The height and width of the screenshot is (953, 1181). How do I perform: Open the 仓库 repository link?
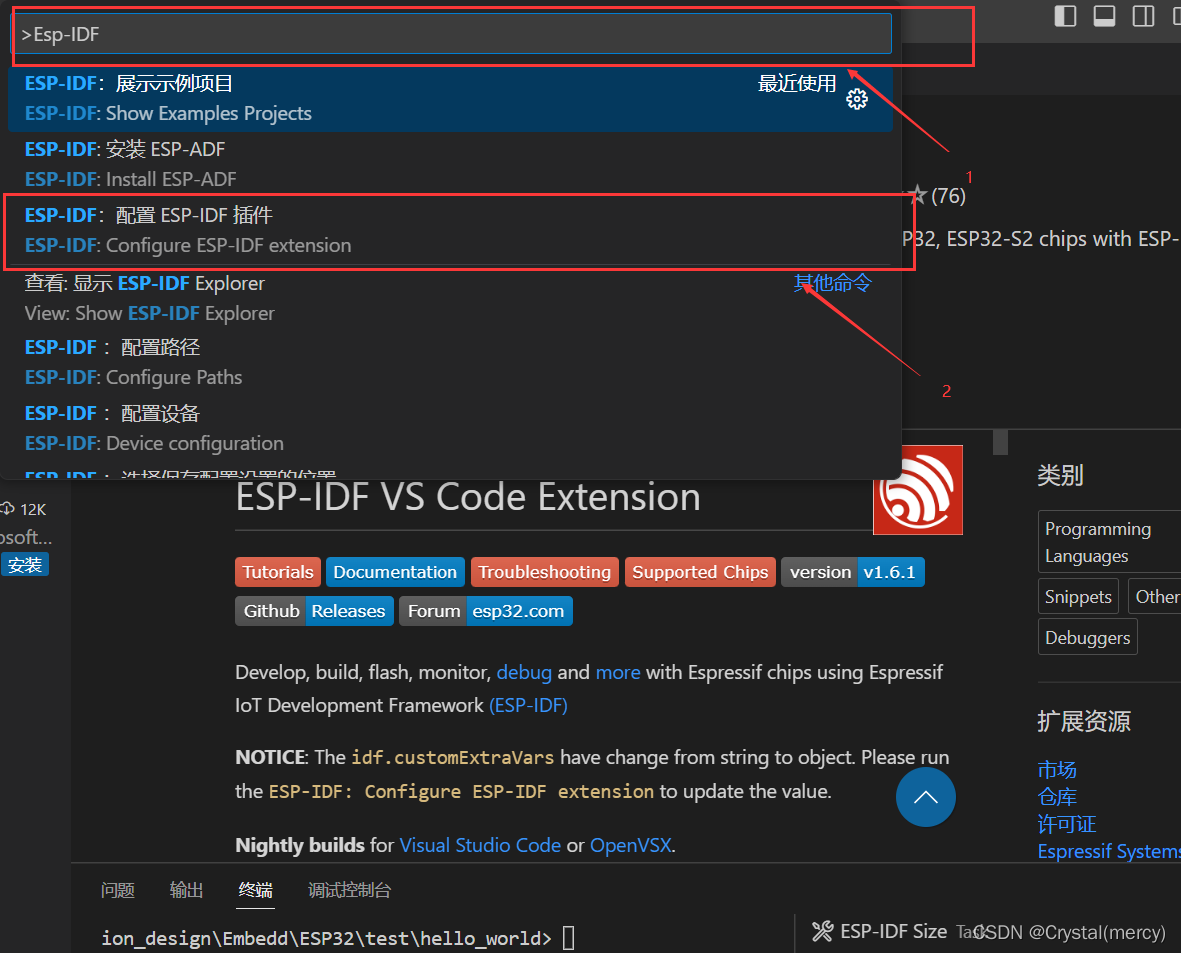(1057, 797)
